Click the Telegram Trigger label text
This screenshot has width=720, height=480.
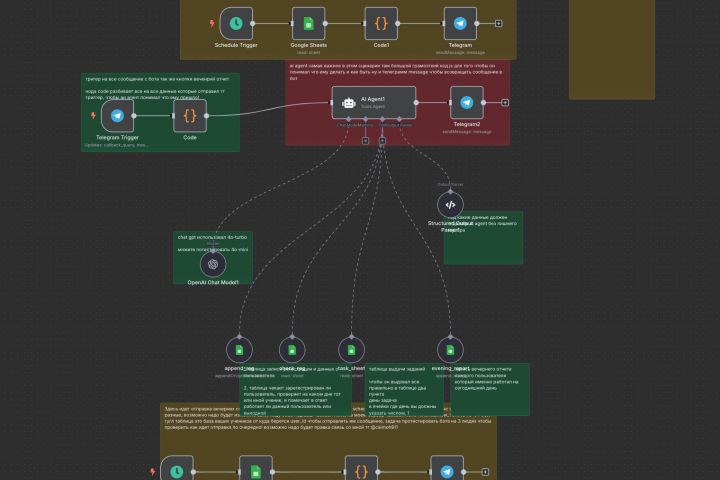pyautogui.click(x=118, y=137)
